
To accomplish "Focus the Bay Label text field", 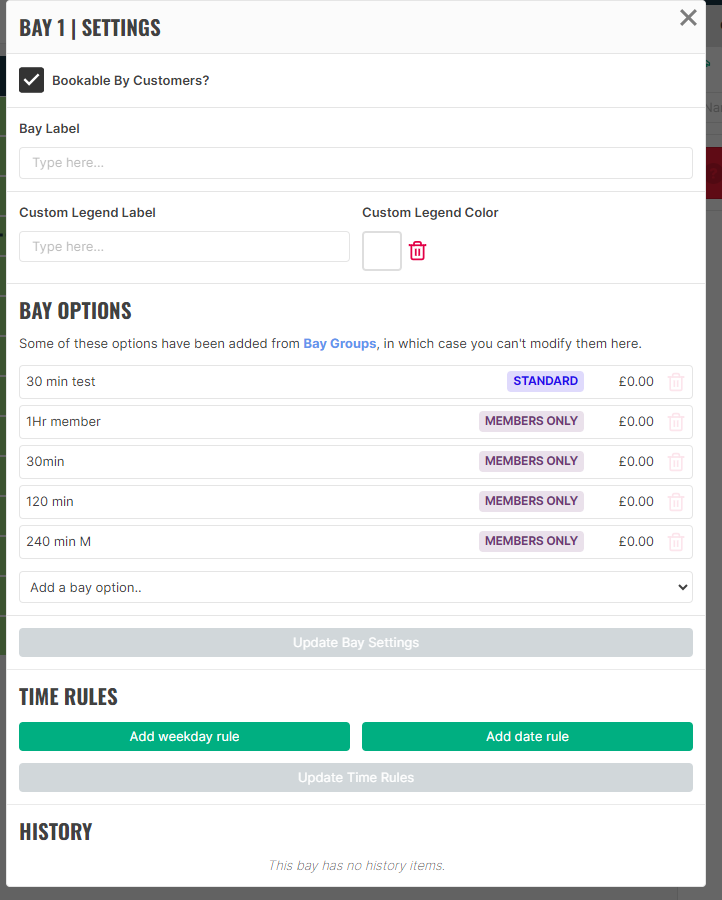I will click(356, 163).
